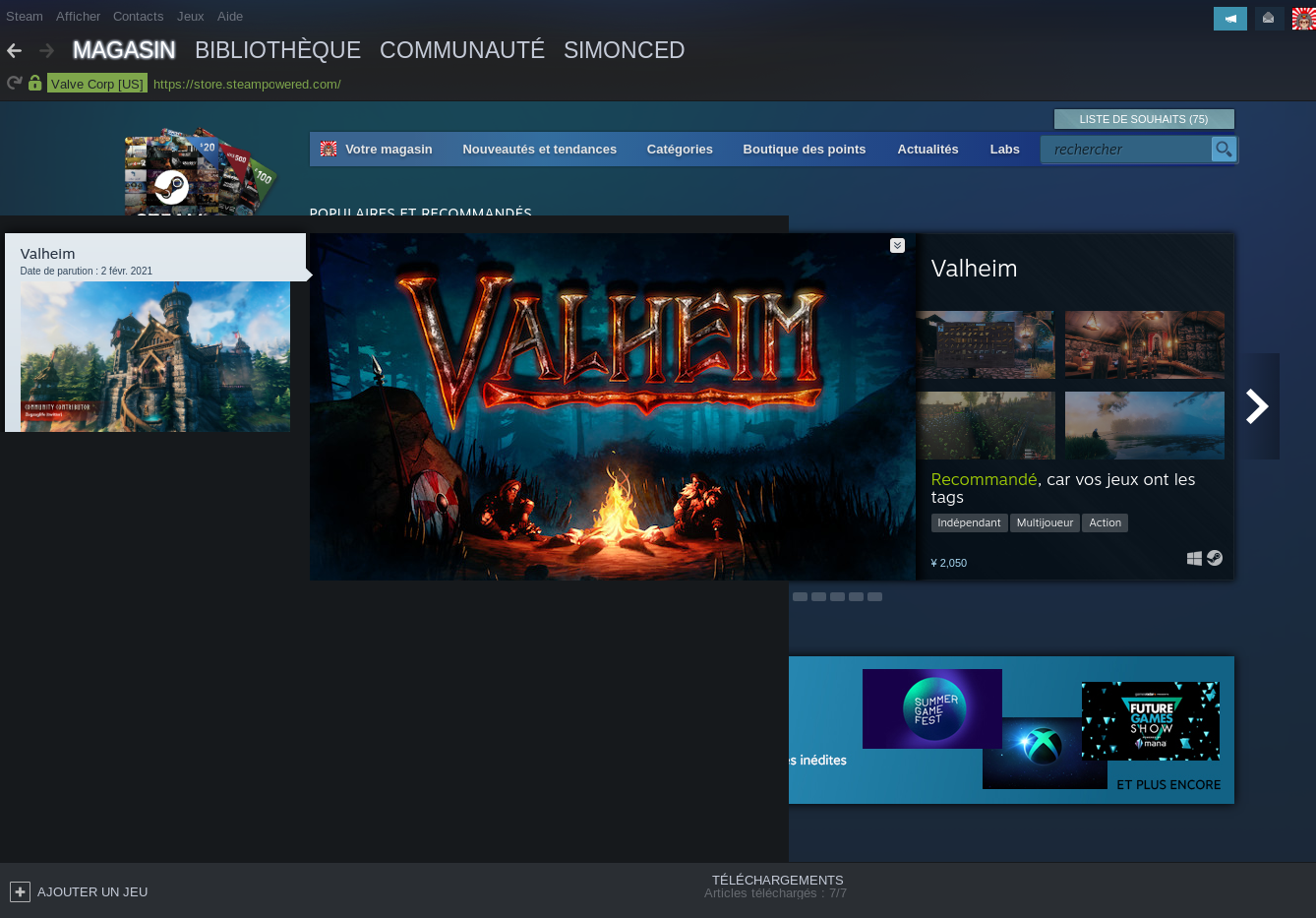The width and height of the screenshot is (1316, 918).
Task: Click the Multijoueur tag
Action: coord(1045,522)
